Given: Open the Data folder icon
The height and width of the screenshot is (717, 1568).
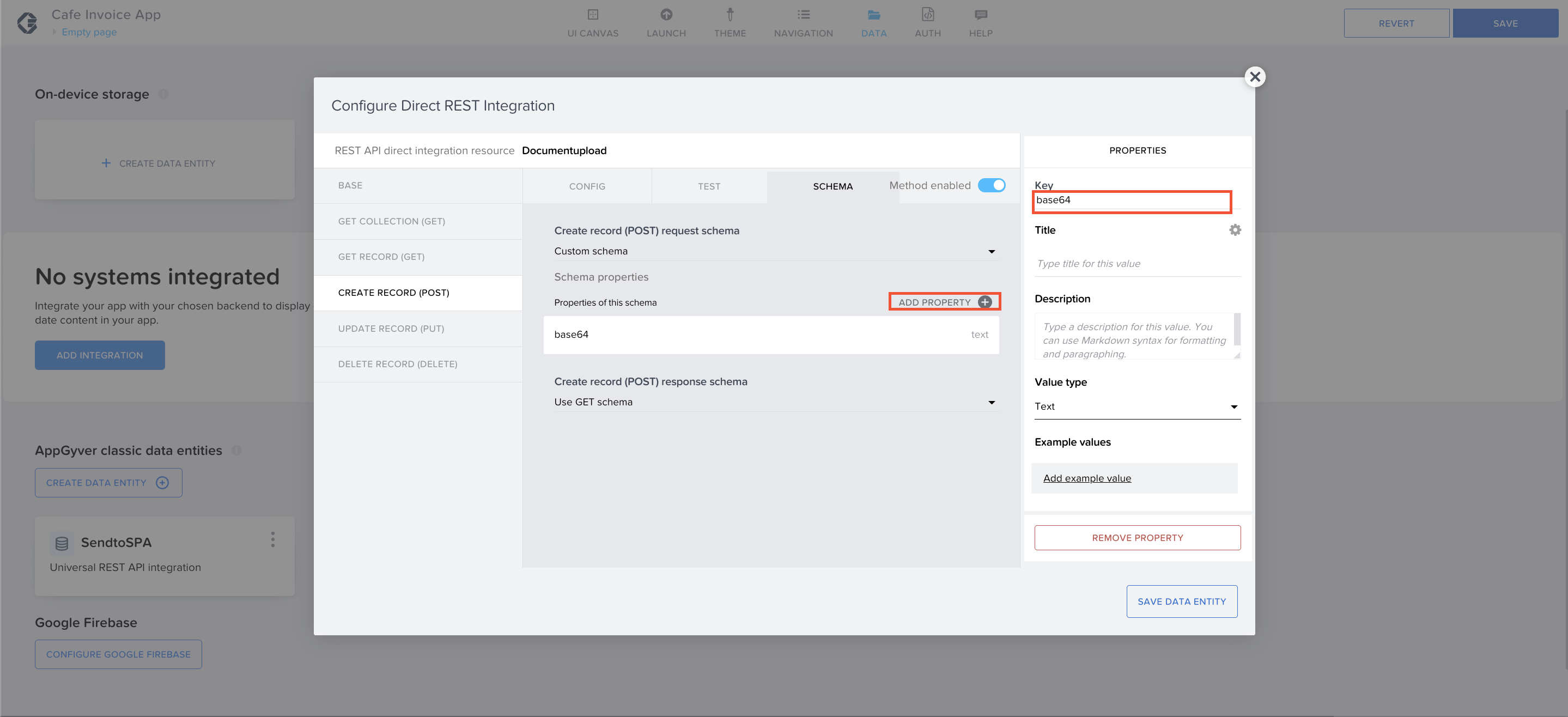Looking at the screenshot, I should tap(874, 15).
